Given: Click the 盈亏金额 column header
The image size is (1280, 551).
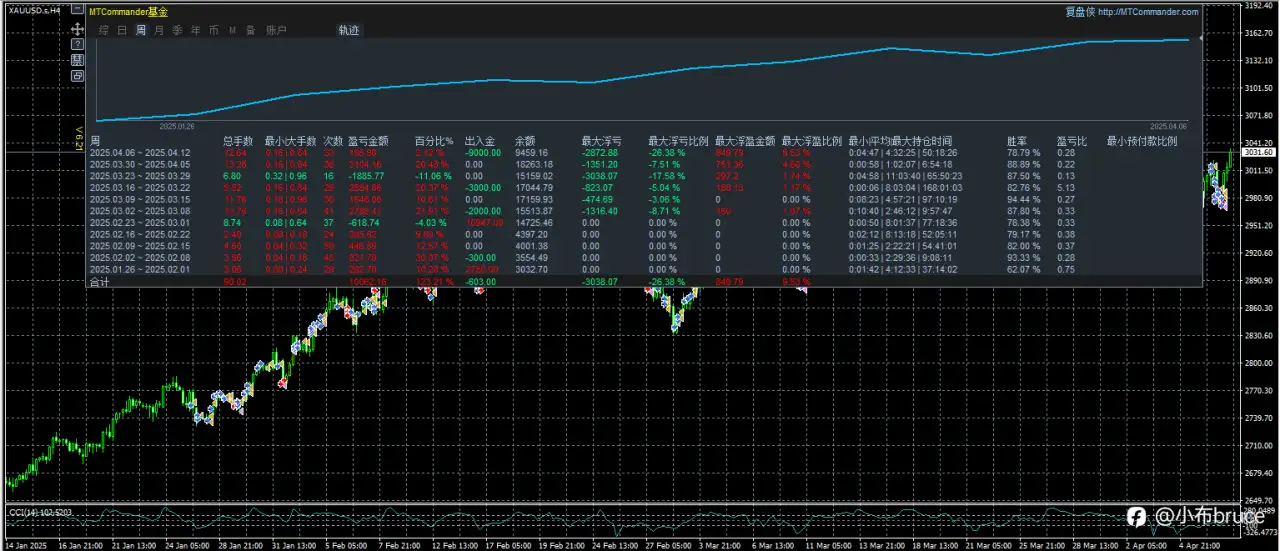Looking at the screenshot, I should [x=369, y=141].
